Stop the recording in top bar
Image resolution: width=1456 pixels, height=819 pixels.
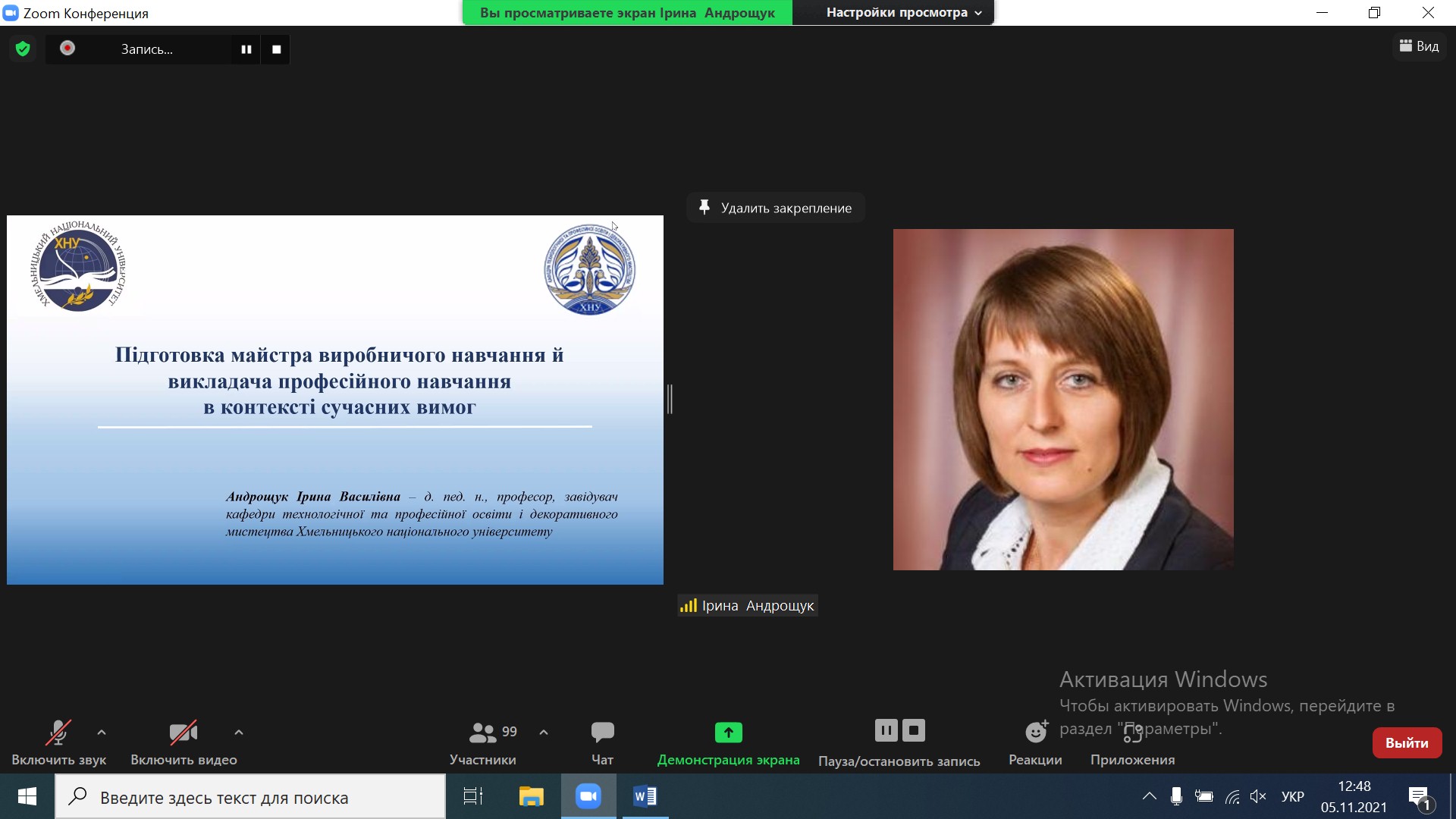(276, 49)
